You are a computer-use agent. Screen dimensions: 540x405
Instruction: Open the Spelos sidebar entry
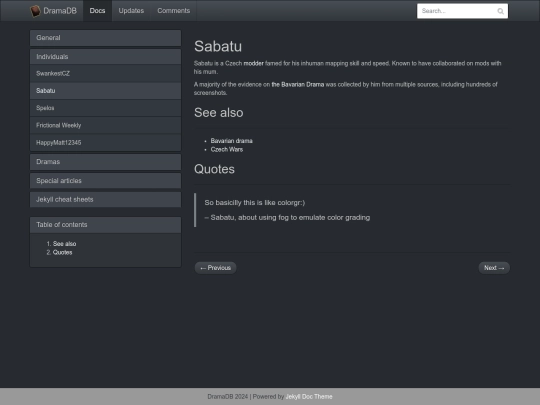(105, 108)
